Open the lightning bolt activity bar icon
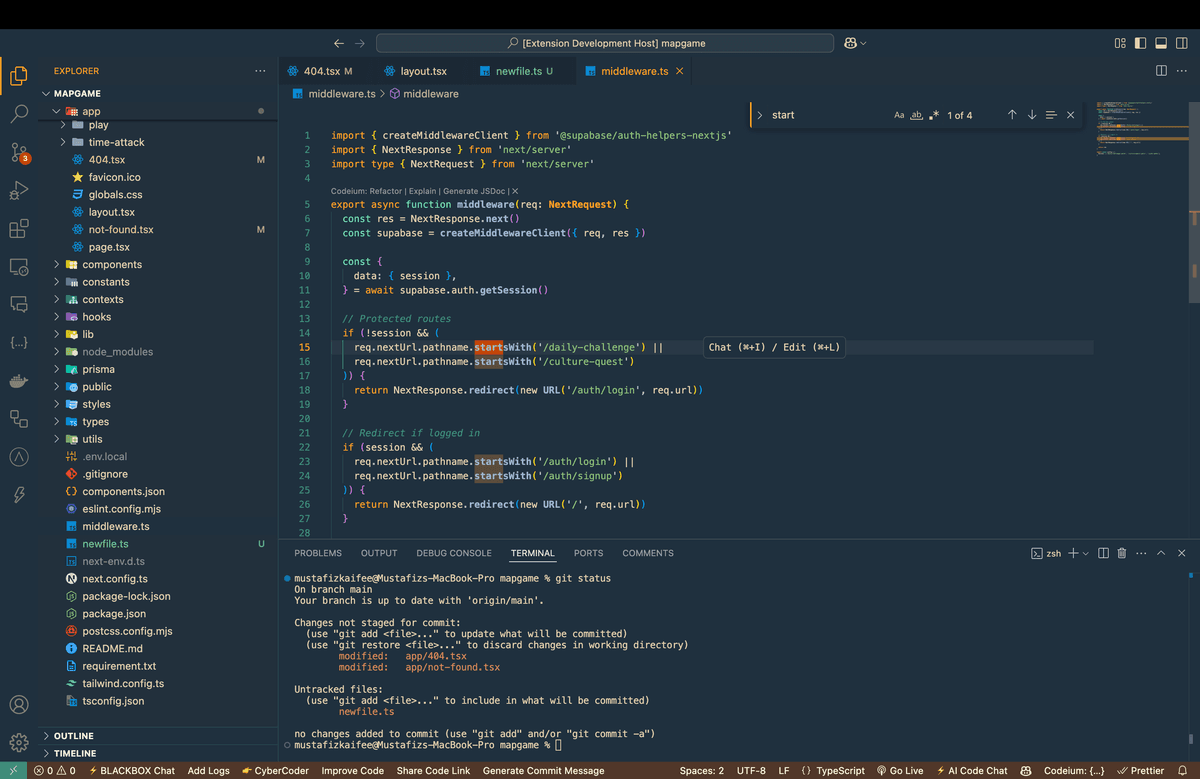This screenshot has height=779, width=1200. (18, 495)
